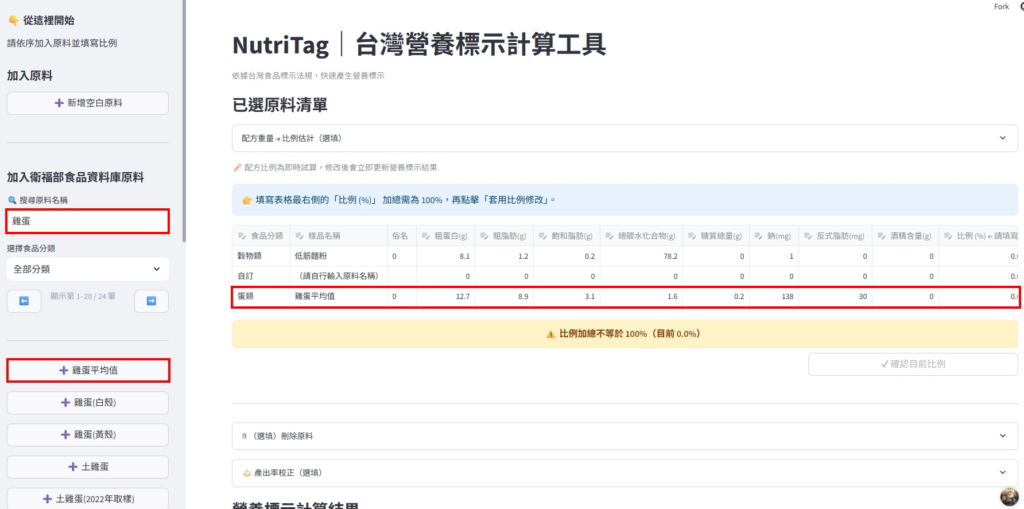Select the 8.9 fat value cell
The width and height of the screenshot is (1024, 509).
[x=504, y=297]
